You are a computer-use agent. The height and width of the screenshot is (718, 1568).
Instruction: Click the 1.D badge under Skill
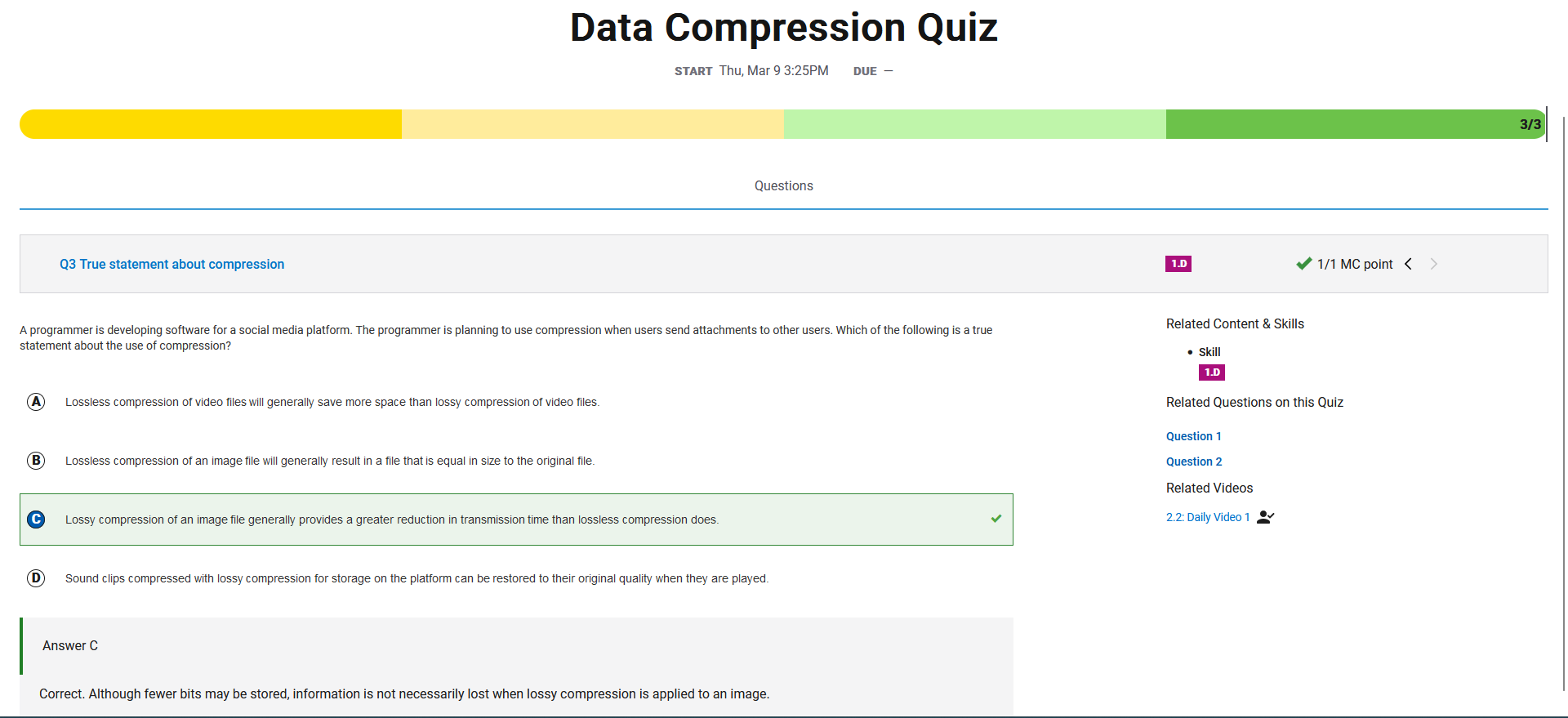[x=1211, y=372]
